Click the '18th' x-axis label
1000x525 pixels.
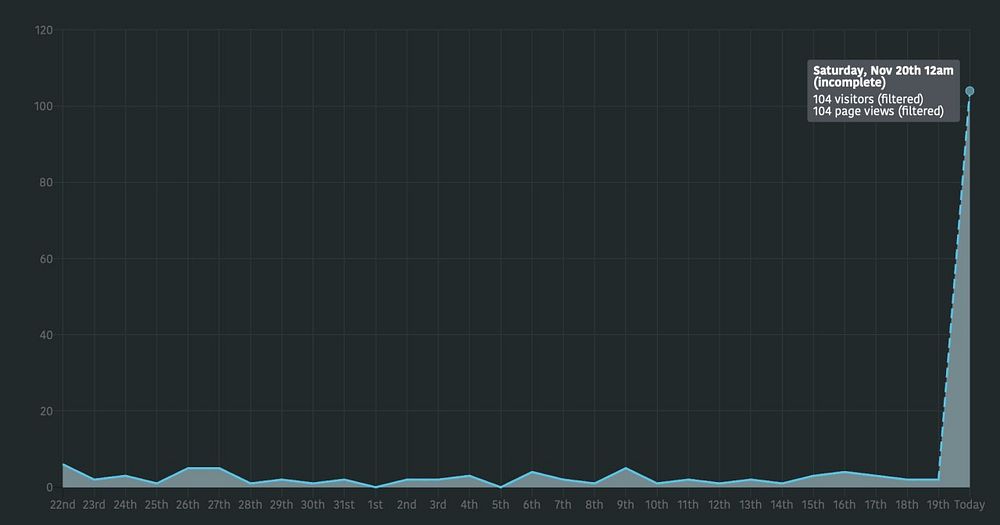coord(906,505)
